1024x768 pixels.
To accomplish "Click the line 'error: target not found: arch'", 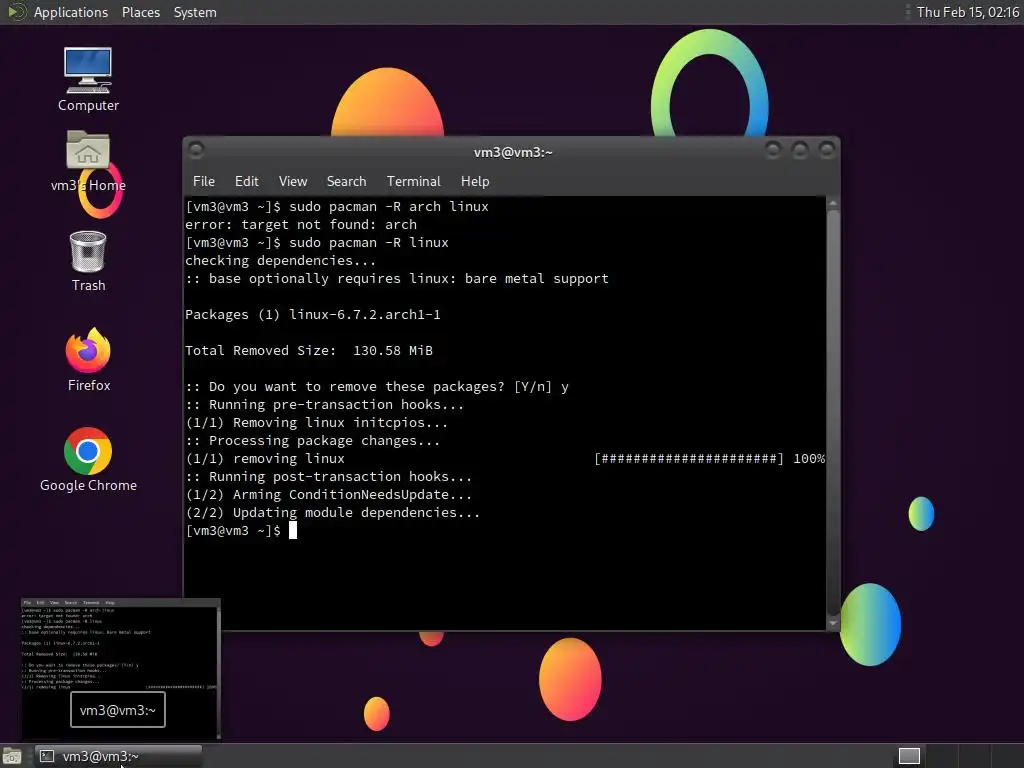I will click(x=300, y=225).
